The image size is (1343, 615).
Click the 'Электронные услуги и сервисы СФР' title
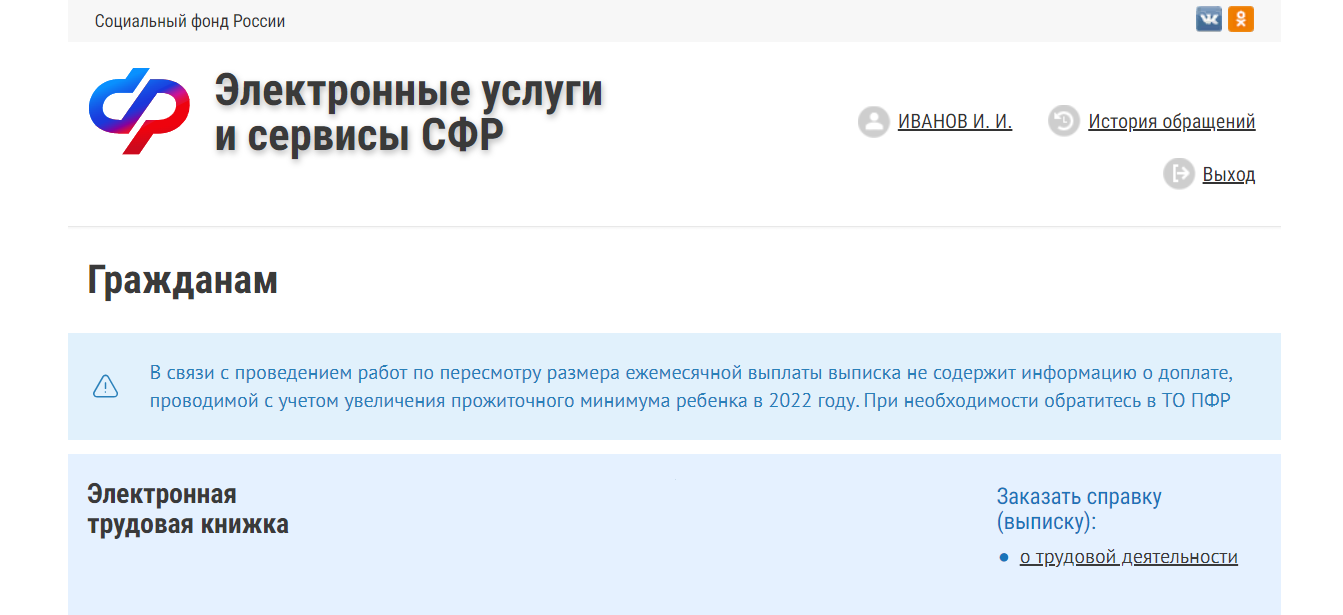tap(408, 112)
